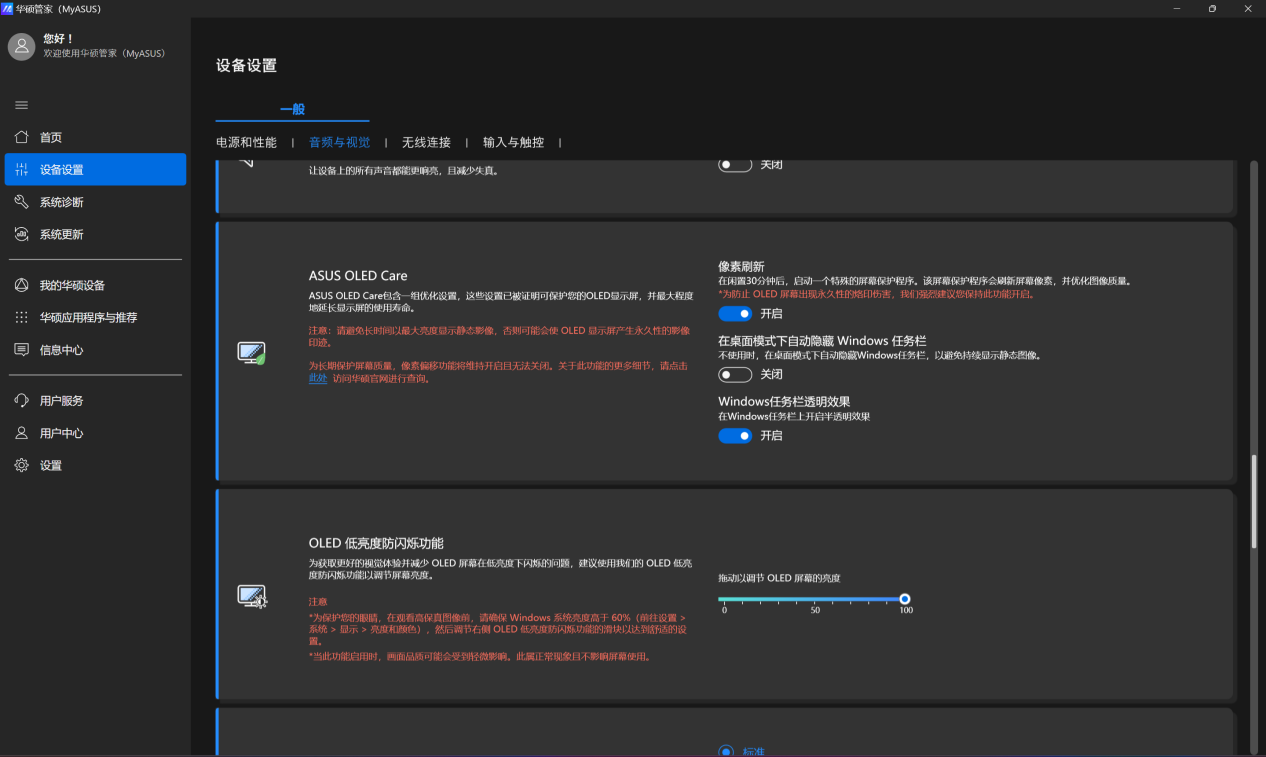The height and width of the screenshot is (757, 1266).
Task: Click the 您好！ greeting text
Action: (x=58, y=39)
